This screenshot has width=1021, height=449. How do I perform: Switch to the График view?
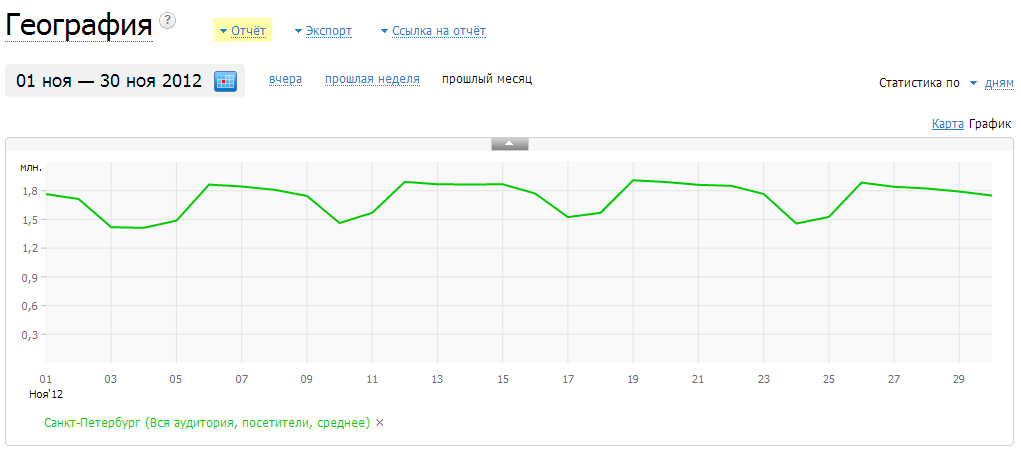click(x=990, y=124)
